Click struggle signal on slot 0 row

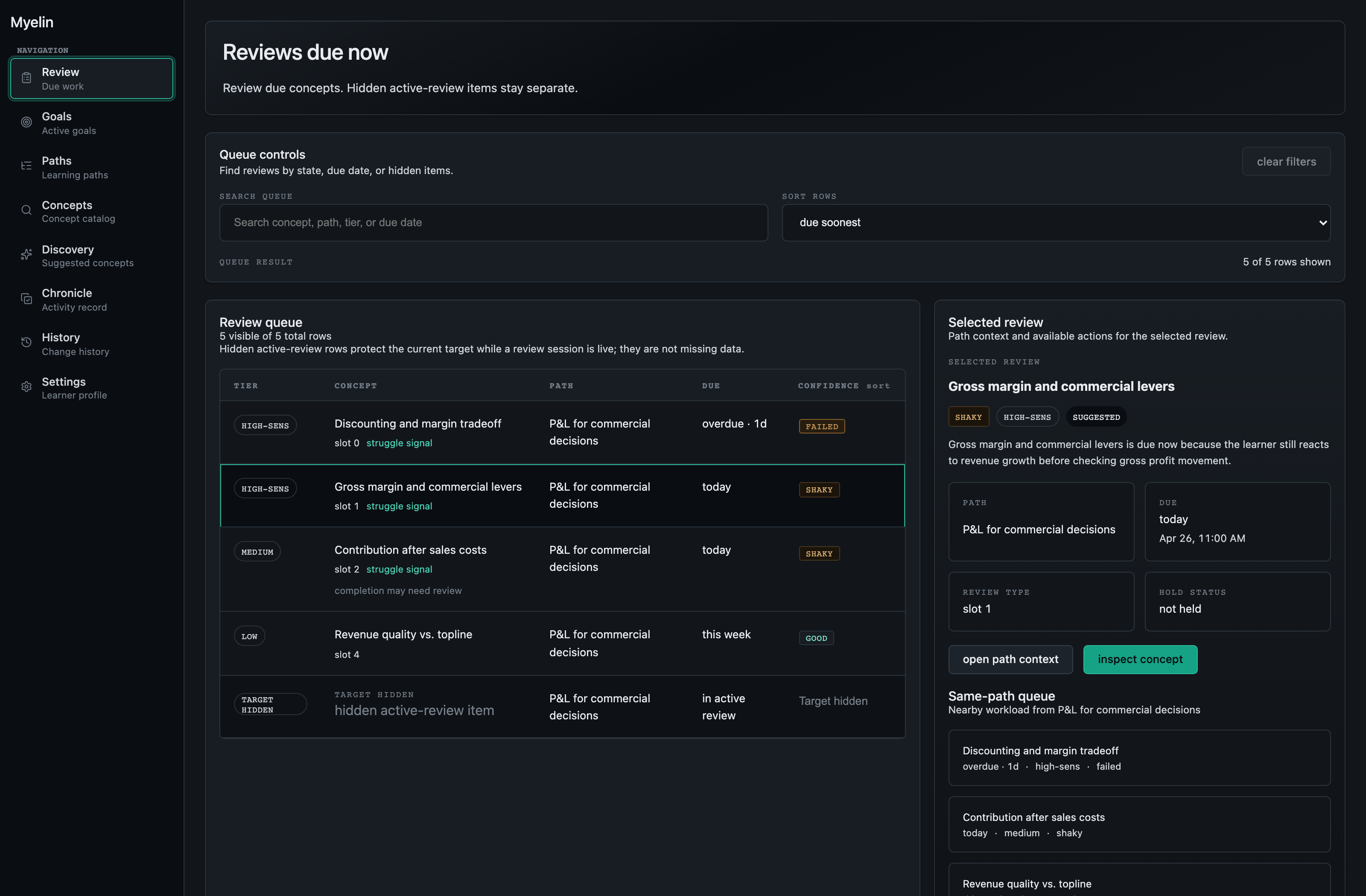(399, 443)
